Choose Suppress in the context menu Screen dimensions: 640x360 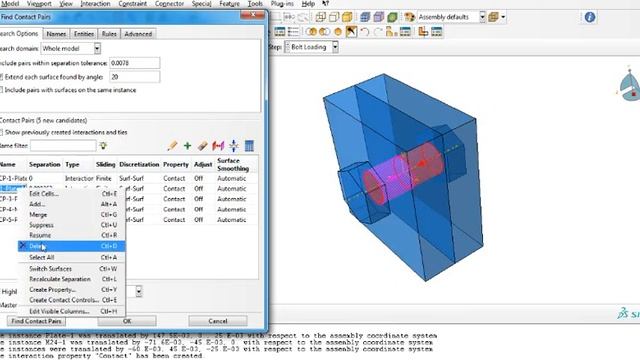tap(71, 225)
